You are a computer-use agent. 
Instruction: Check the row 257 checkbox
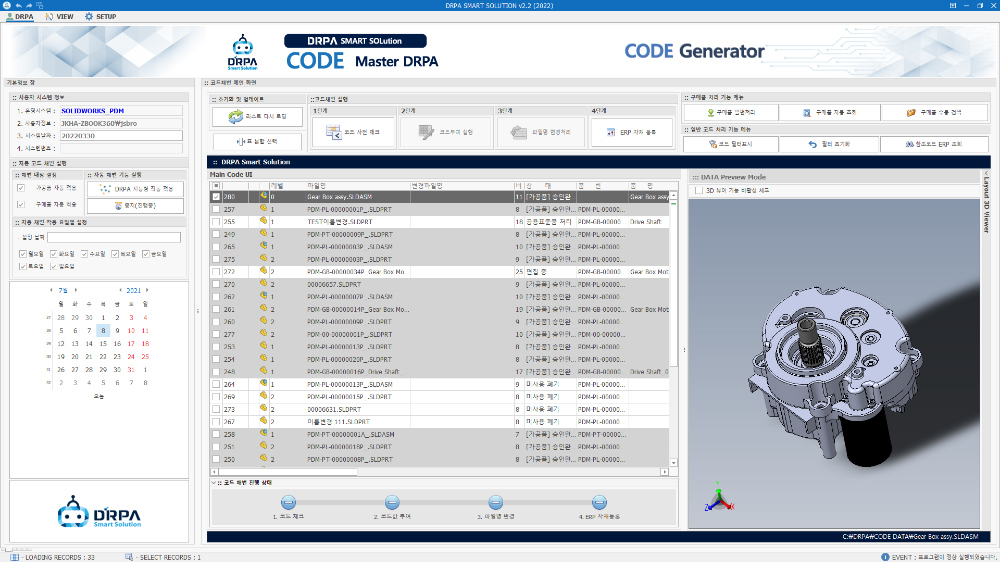(216, 209)
